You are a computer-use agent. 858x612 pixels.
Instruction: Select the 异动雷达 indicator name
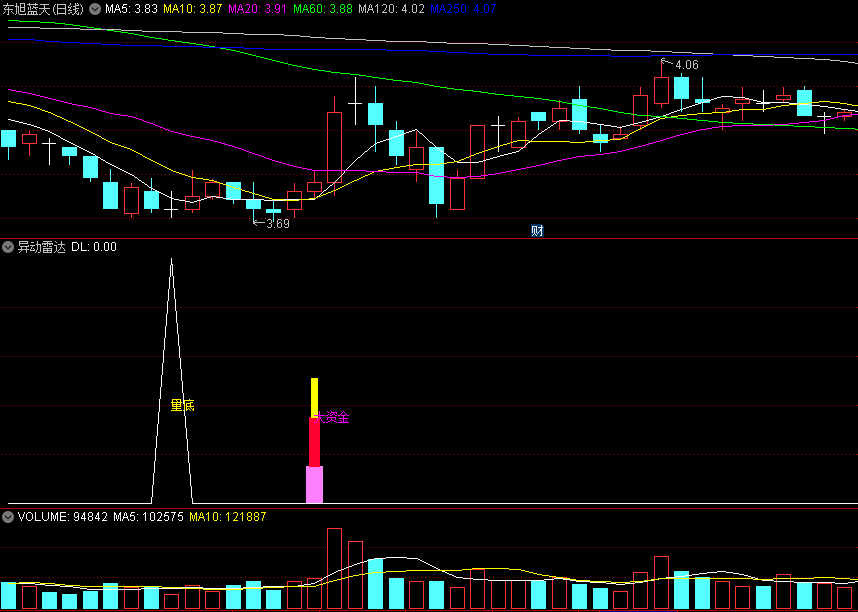click(42, 247)
